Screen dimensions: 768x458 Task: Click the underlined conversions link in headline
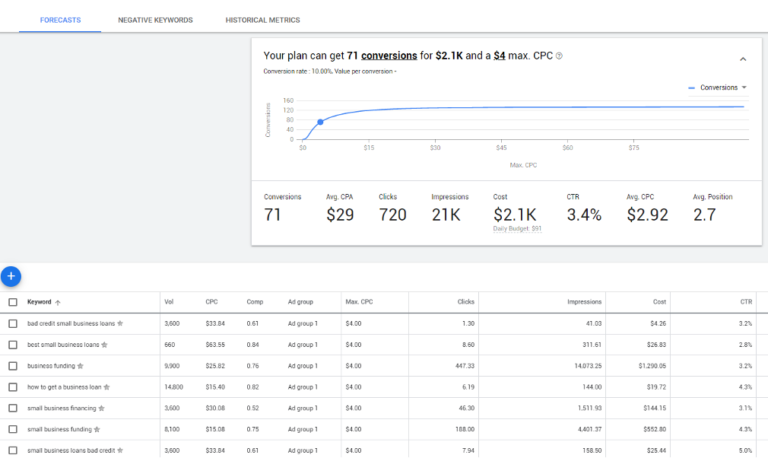389,56
